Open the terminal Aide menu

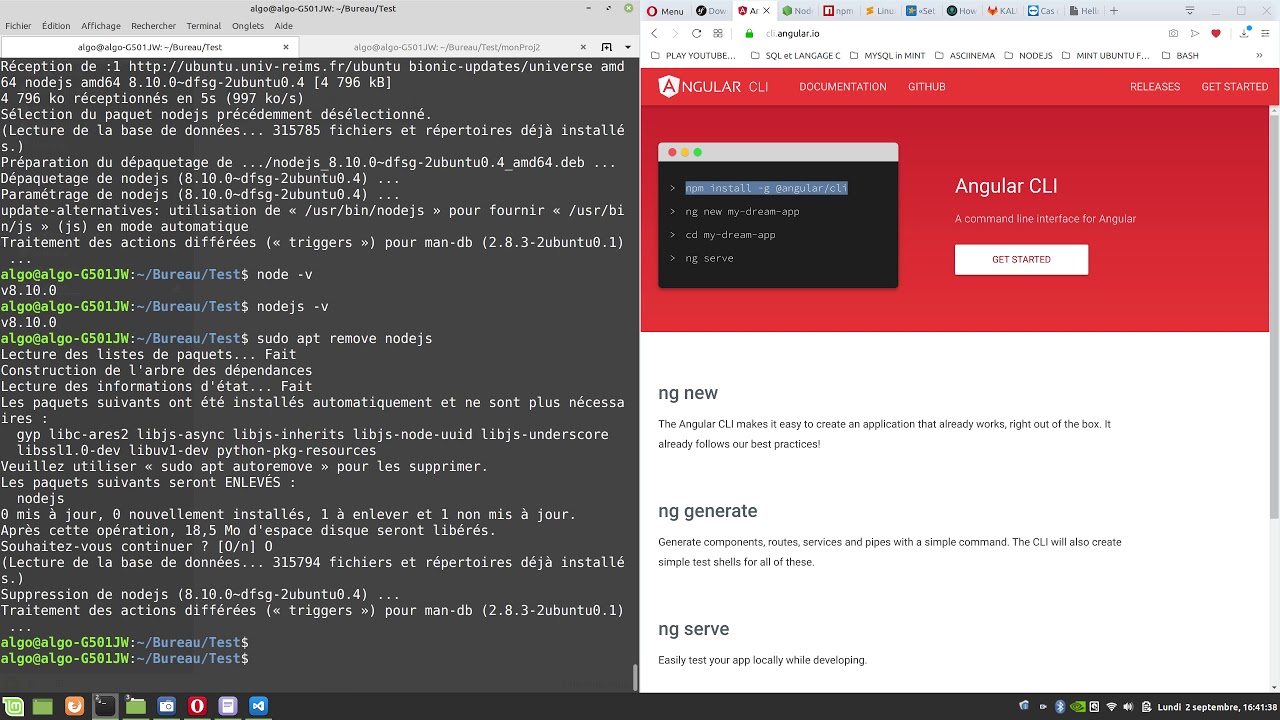click(x=284, y=26)
